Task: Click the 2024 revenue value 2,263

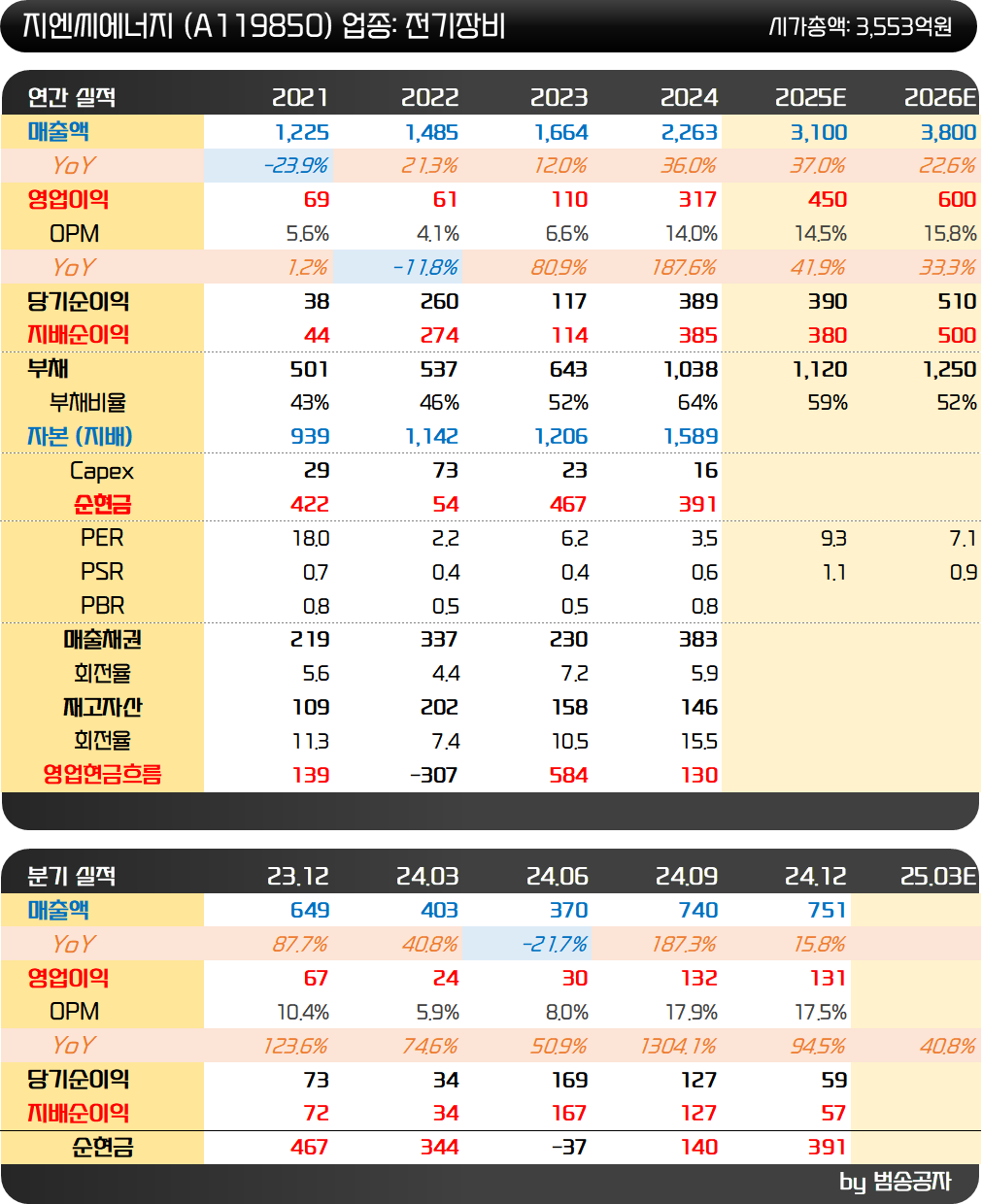Action: tap(690, 132)
